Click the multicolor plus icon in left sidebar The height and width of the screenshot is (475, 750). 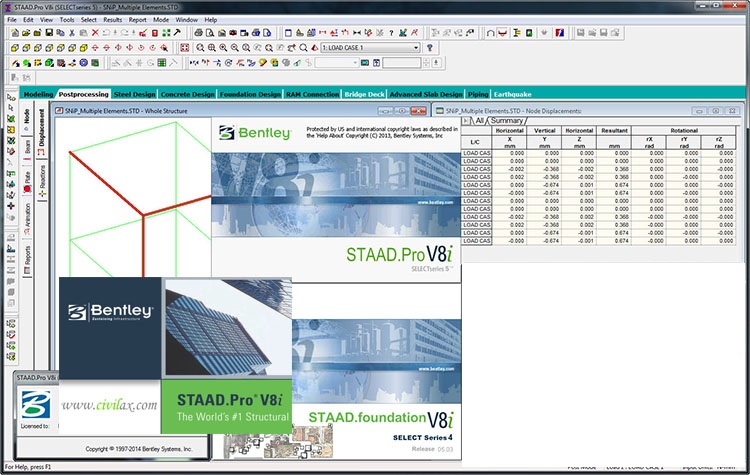pos(11,206)
